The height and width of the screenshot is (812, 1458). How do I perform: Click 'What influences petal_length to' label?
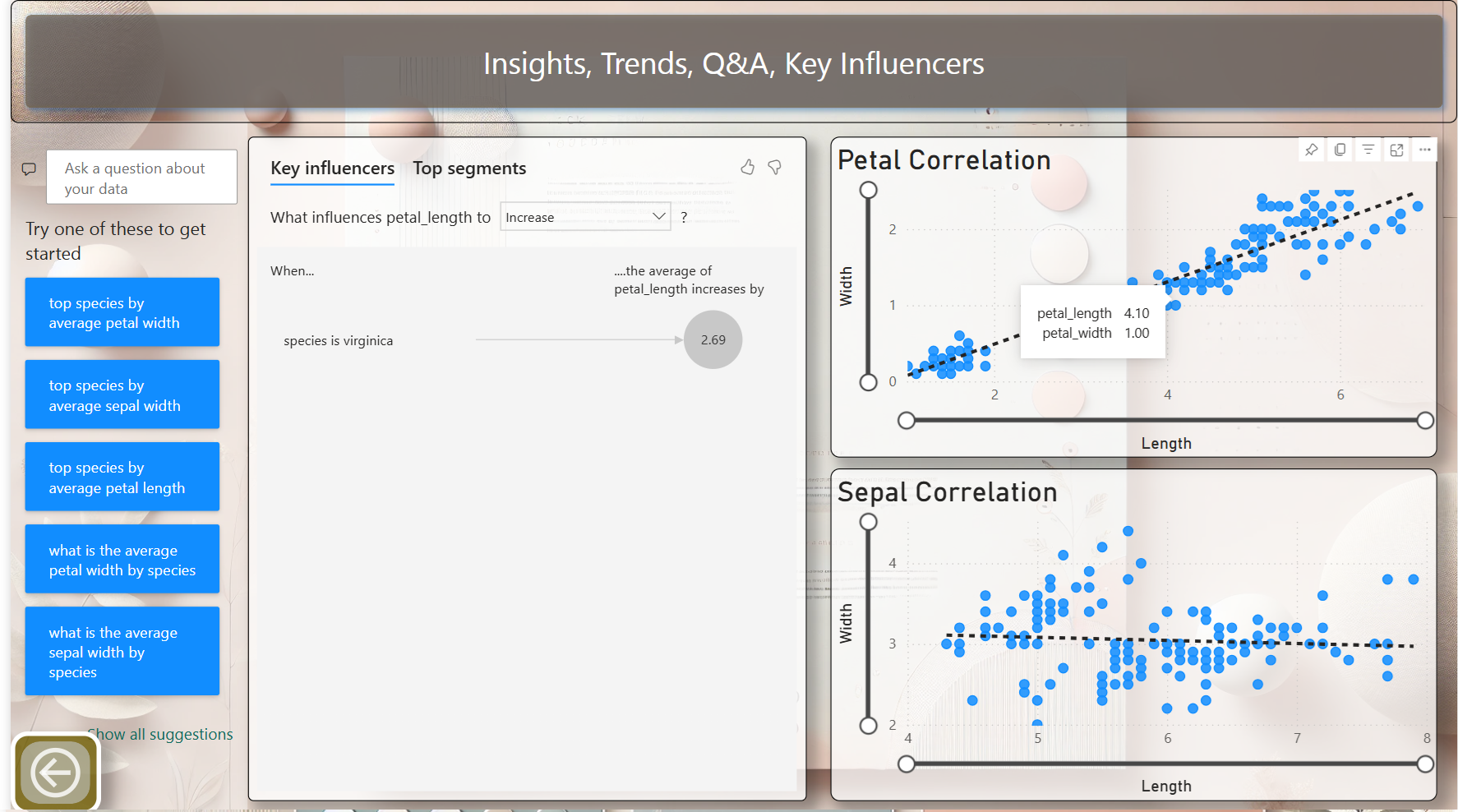tap(381, 217)
